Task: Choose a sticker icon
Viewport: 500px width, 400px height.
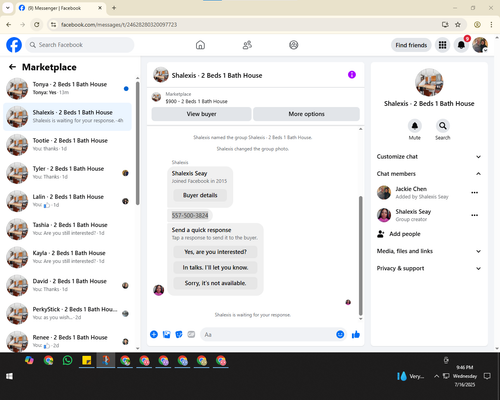Action: [x=179, y=334]
